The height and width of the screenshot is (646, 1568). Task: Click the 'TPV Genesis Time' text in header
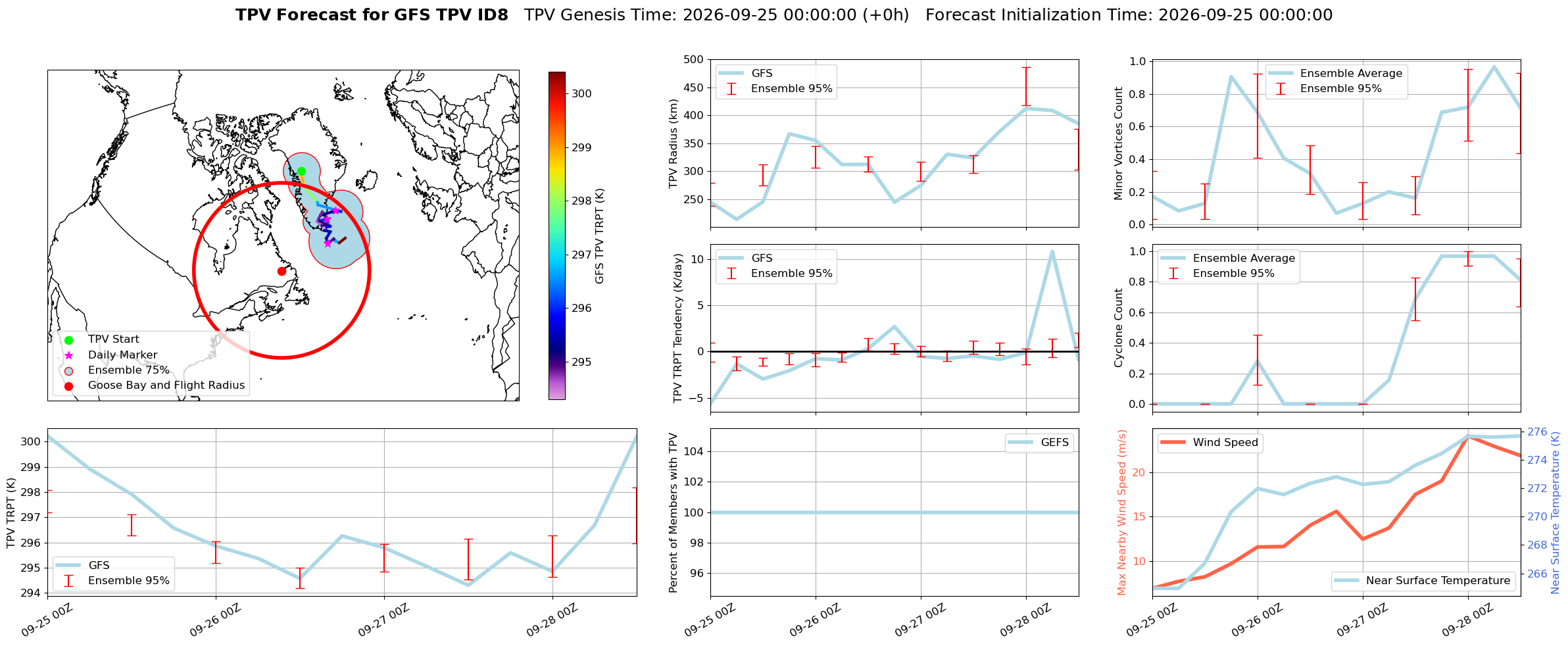click(716, 15)
